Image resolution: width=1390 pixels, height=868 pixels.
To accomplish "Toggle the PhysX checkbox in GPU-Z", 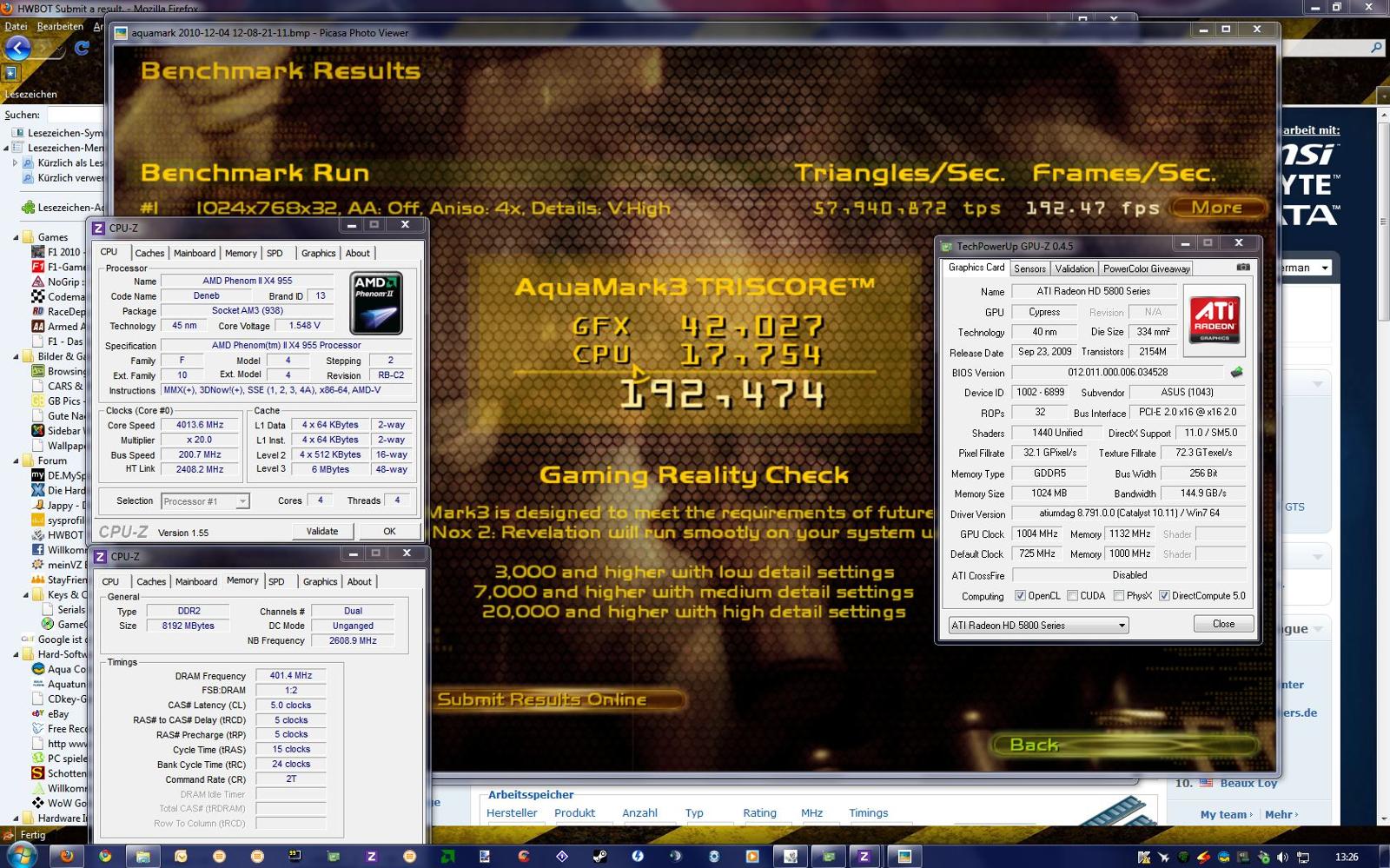I will 1119,596.
